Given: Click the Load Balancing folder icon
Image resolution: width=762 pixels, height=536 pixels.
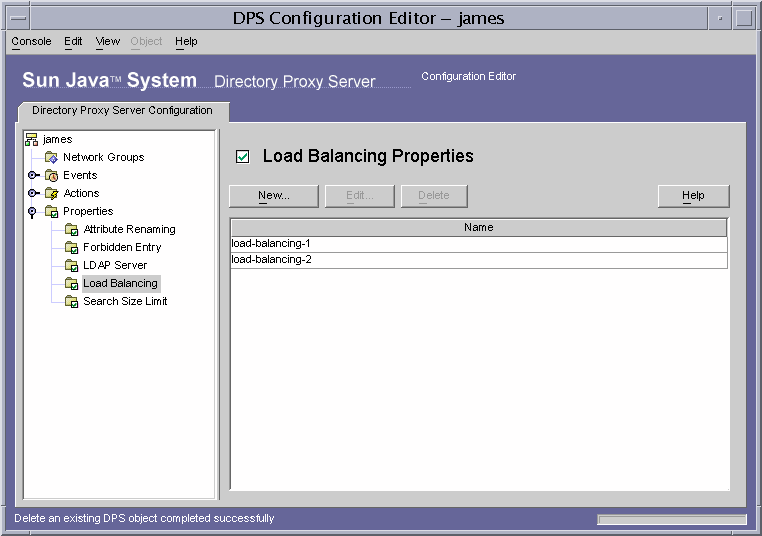Looking at the screenshot, I should [71, 283].
